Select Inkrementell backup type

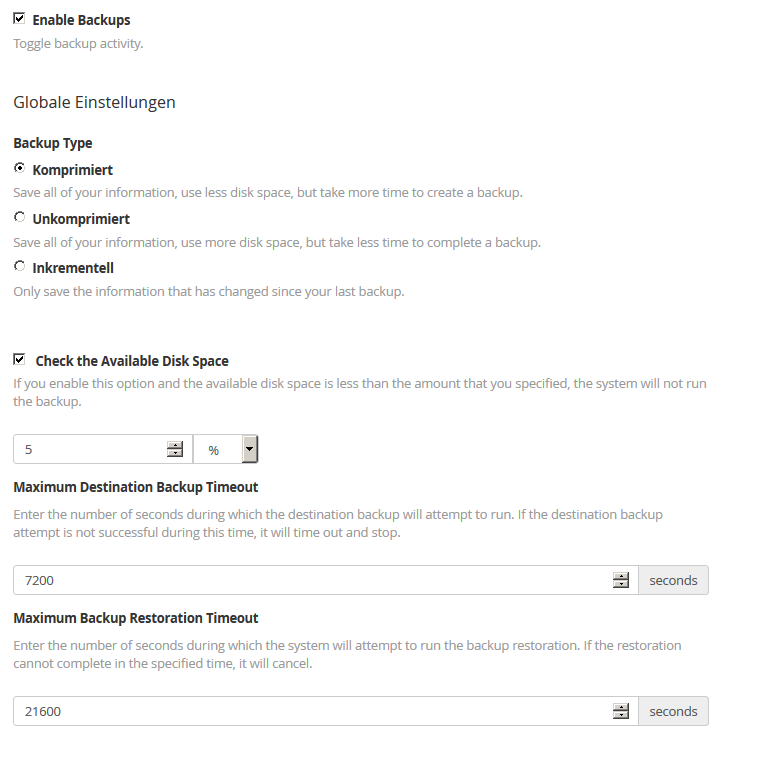(x=20, y=266)
